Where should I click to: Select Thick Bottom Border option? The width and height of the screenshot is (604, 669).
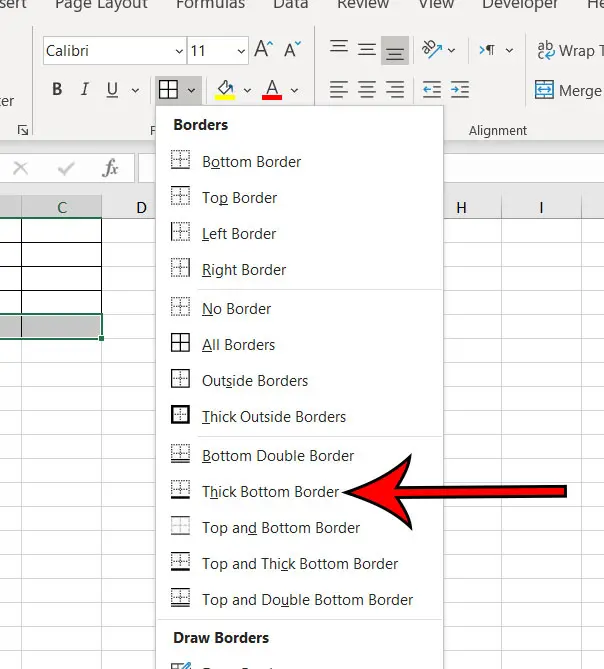point(270,492)
